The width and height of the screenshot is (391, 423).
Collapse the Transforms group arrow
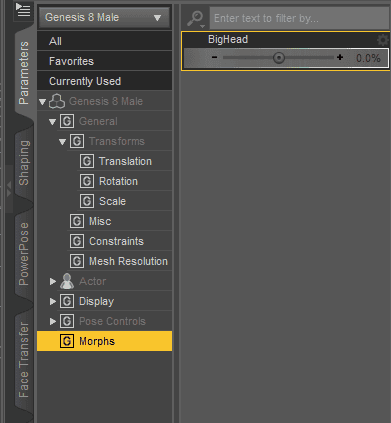pyautogui.click(x=62, y=142)
